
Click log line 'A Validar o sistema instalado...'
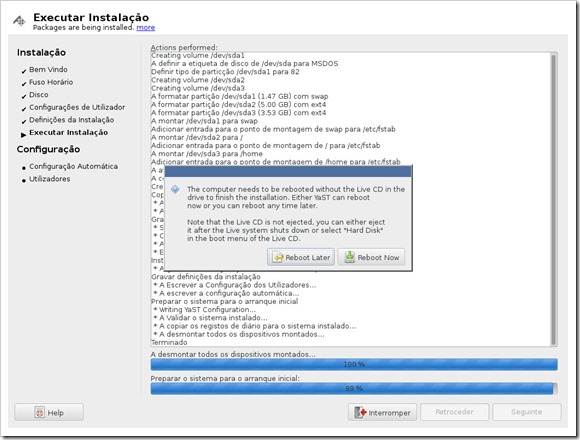tap(210, 318)
